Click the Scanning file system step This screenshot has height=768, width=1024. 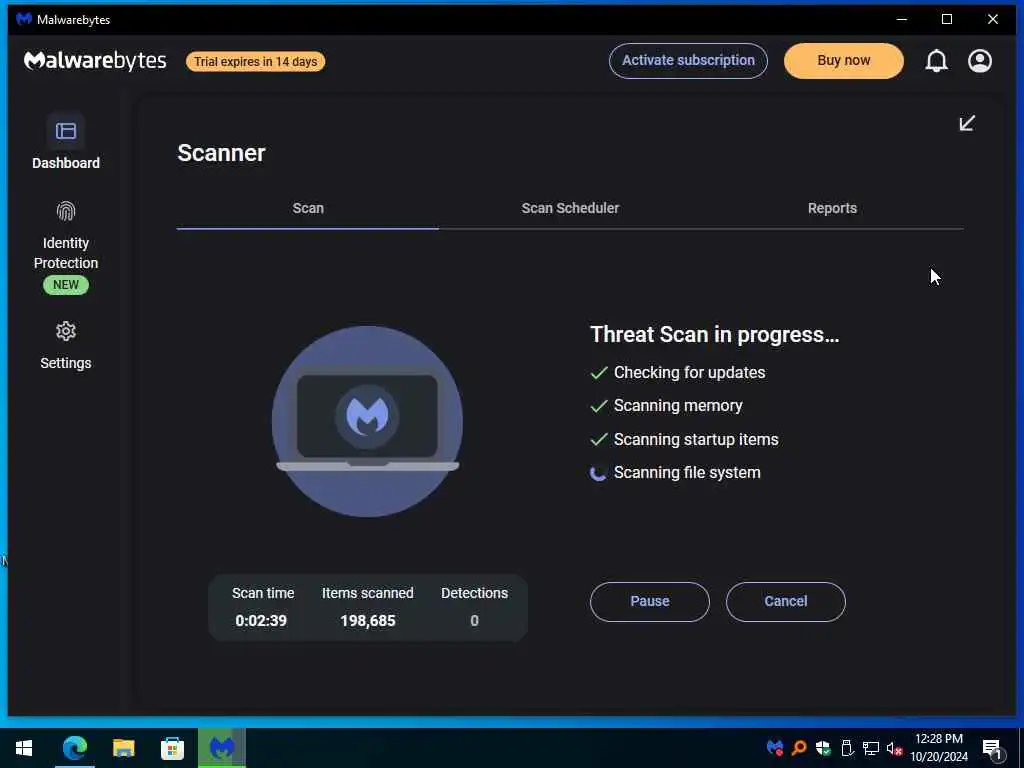click(x=675, y=473)
